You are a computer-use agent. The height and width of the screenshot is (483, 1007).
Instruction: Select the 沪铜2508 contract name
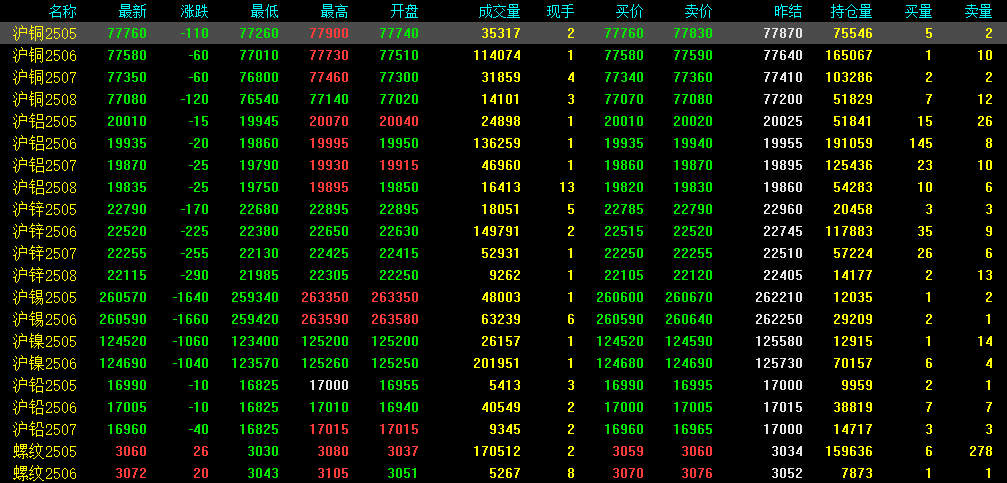tap(44, 100)
